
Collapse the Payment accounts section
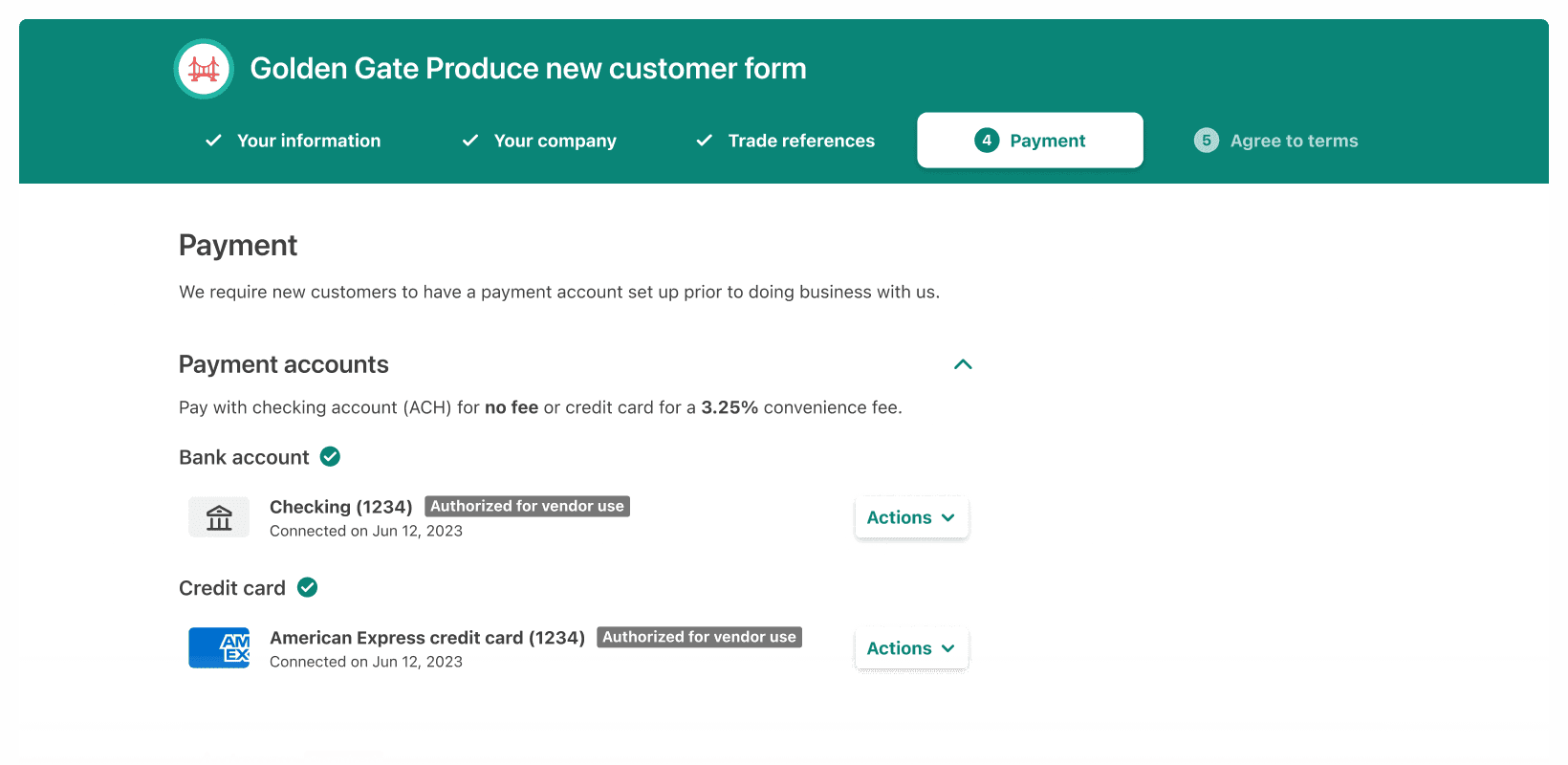(963, 364)
